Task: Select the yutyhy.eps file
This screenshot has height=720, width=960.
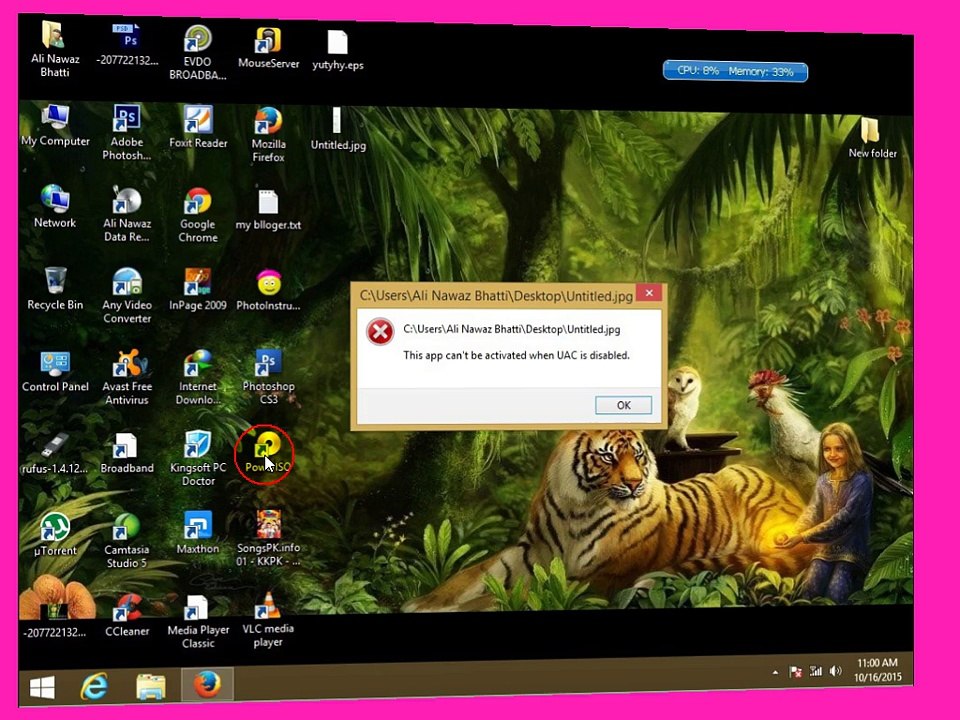Action: pyautogui.click(x=337, y=50)
